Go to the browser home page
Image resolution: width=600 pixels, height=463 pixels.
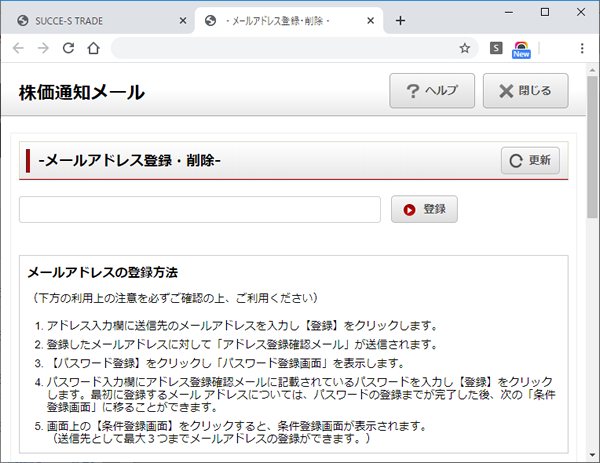pos(94,47)
